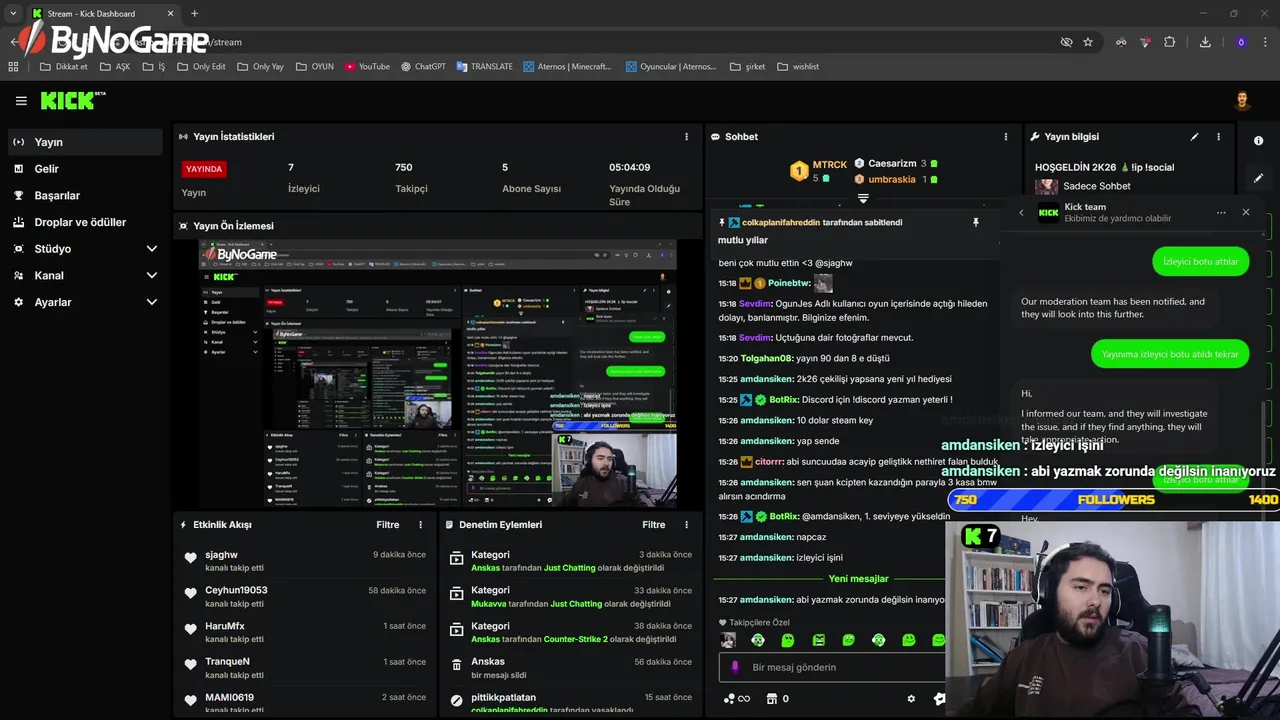This screenshot has height=720, width=1280.
Task: Click the HaruMfx follow event row
Action: (x=305, y=632)
